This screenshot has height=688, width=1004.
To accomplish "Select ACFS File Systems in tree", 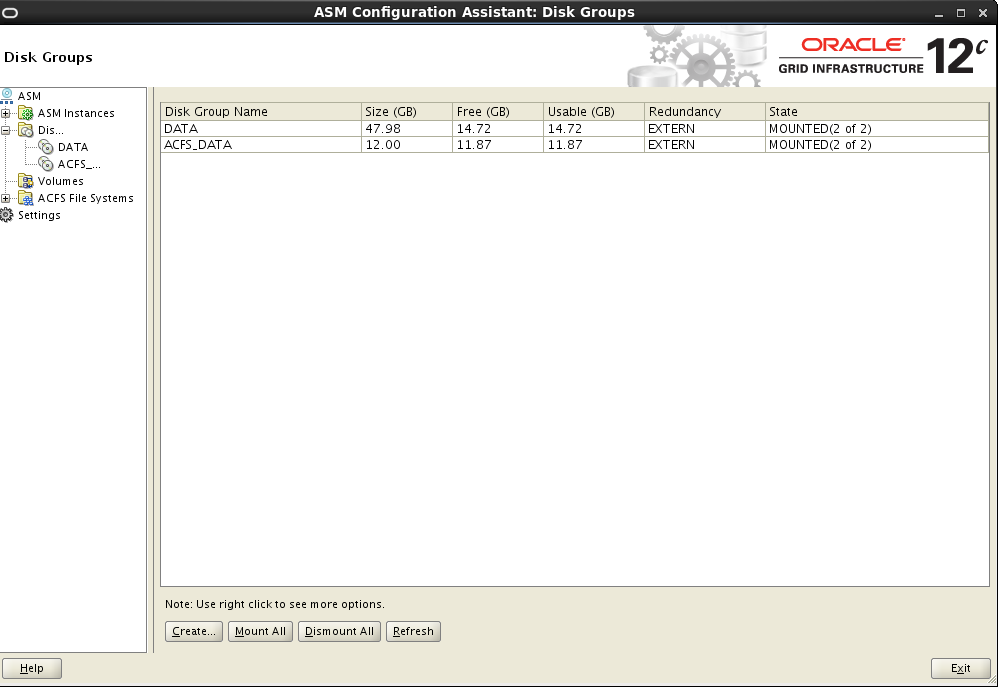I will tap(86, 199).
